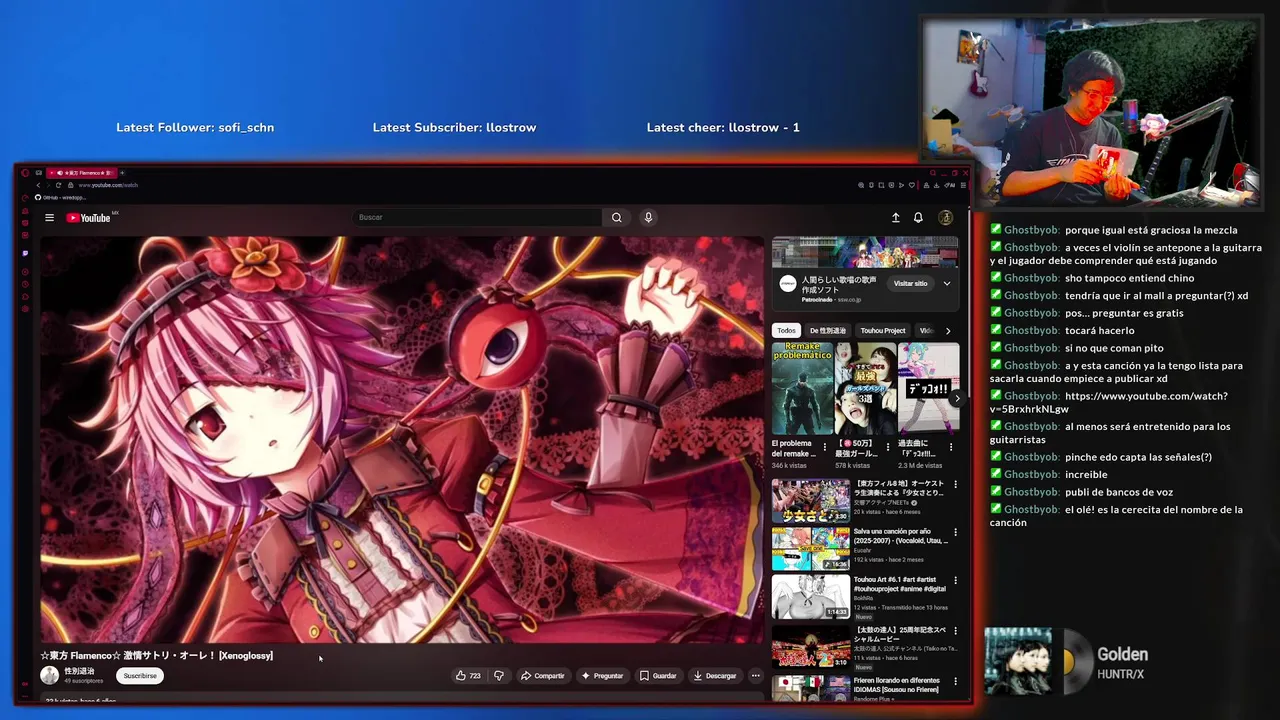The height and width of the screenshot is (720, 1280).
Task: Click the www.youtube.com address bar
Action: point(108,185)
